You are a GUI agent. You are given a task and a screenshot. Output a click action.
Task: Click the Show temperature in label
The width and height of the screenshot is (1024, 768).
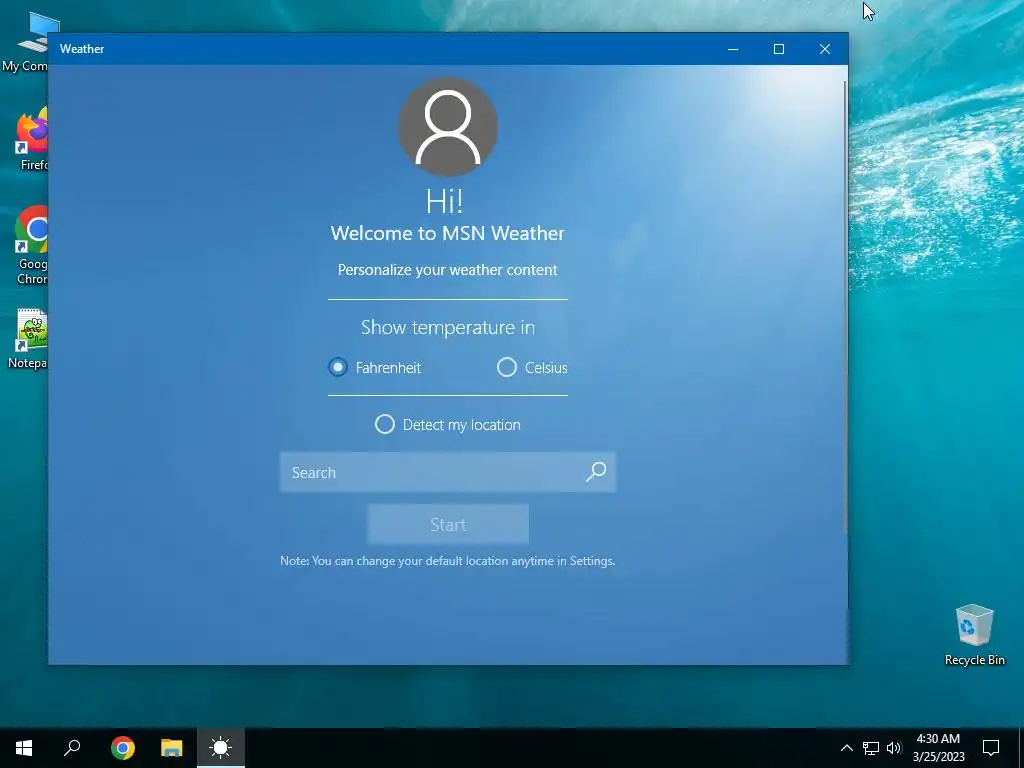448,327
